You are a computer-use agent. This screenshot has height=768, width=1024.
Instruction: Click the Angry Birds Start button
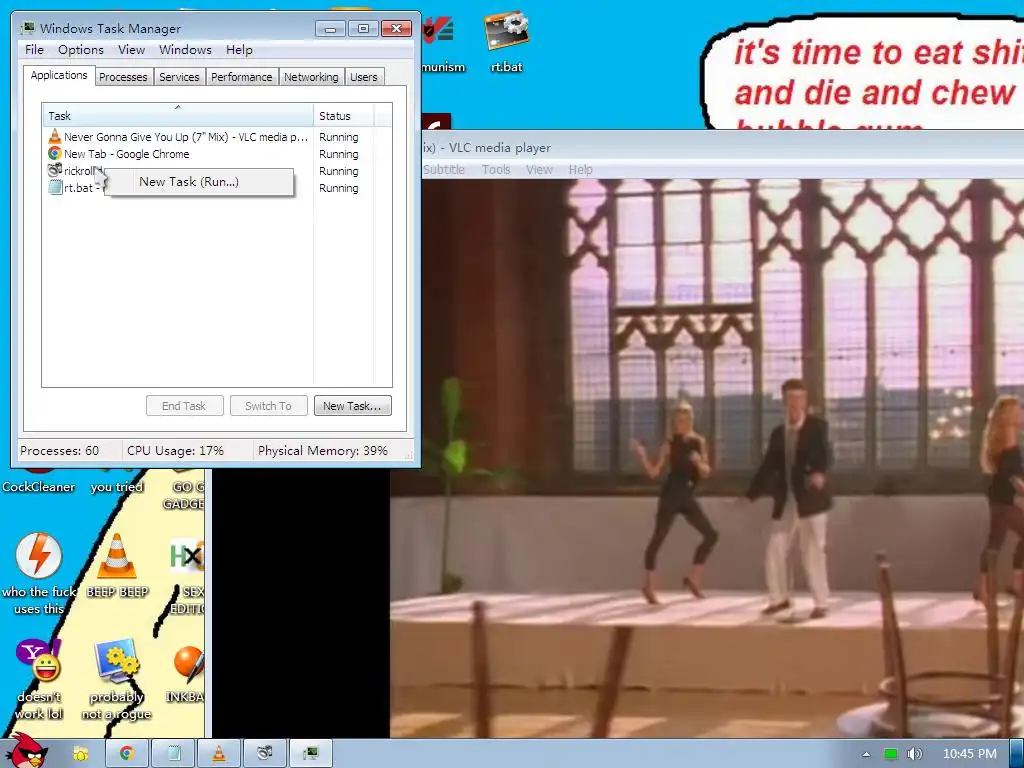point(26,751)
